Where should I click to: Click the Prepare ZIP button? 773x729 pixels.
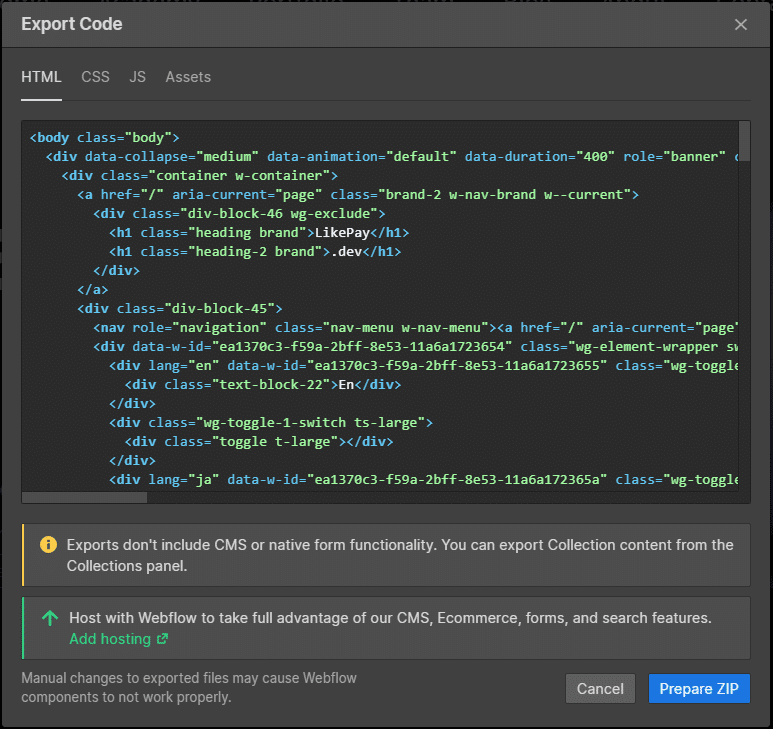(x=699, y=688)
